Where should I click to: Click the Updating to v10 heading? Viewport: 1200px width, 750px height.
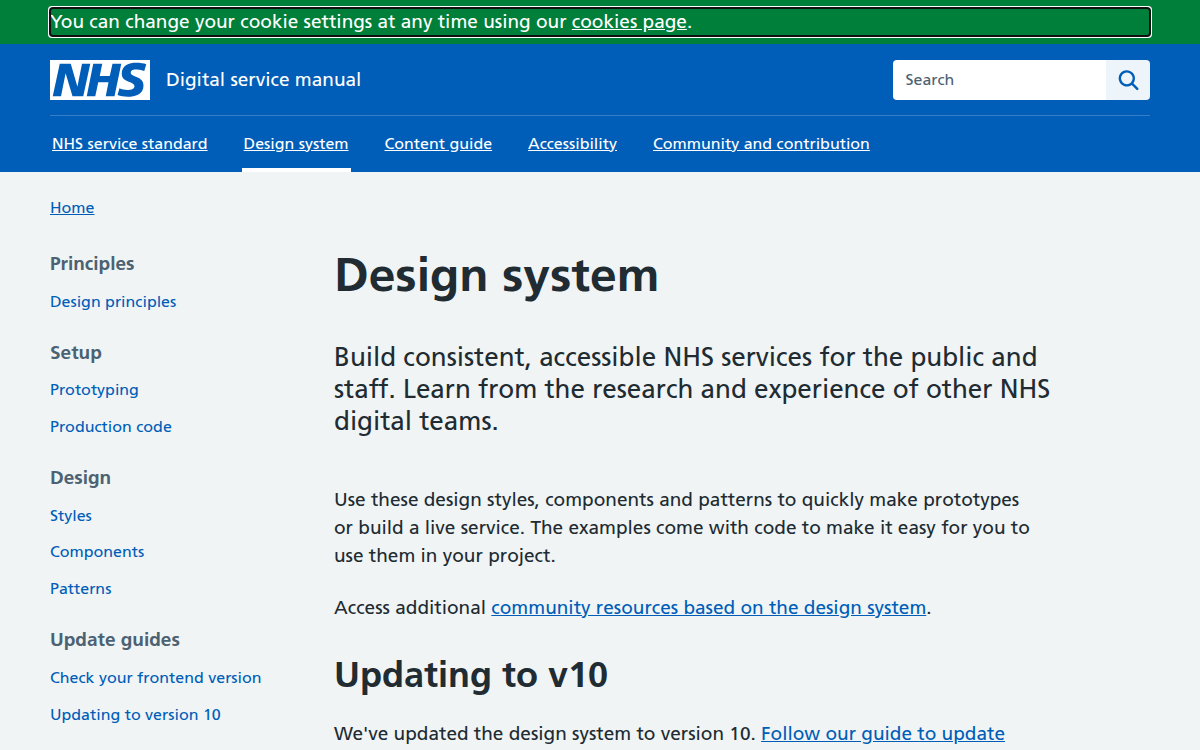coord(471,675)
